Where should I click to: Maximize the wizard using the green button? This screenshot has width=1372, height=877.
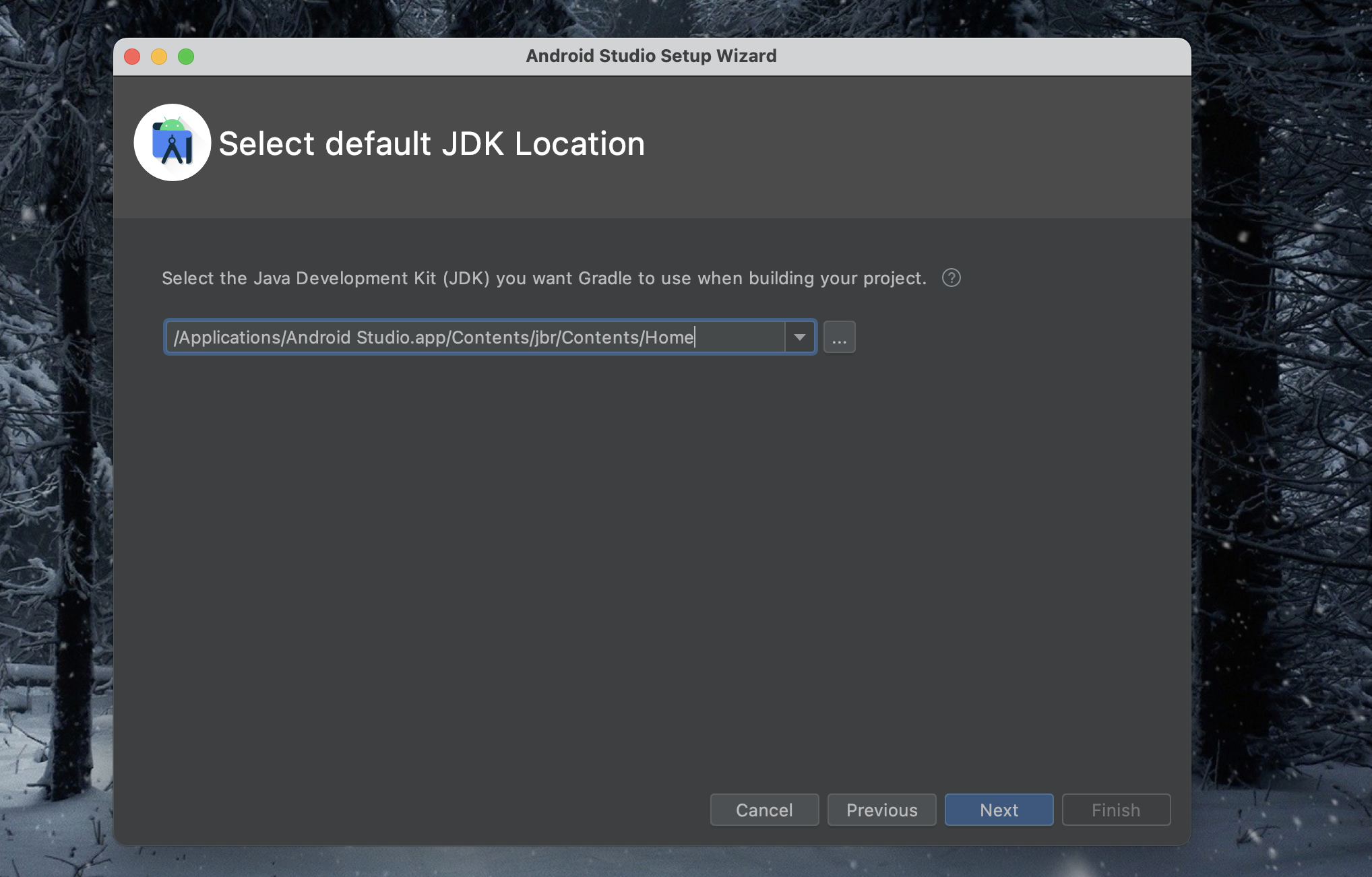tap(186, 57)
